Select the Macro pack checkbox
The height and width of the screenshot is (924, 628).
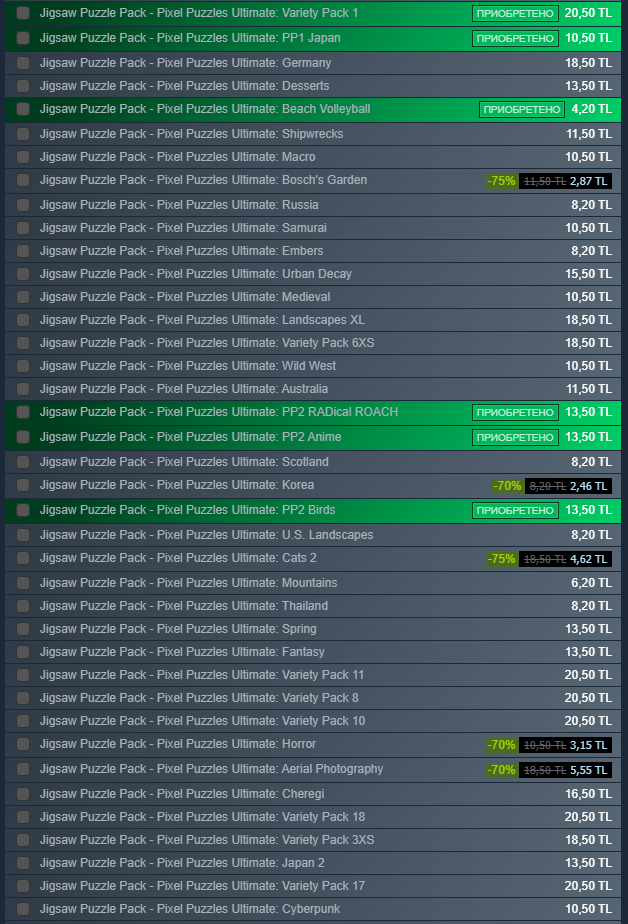pos(23,157)
